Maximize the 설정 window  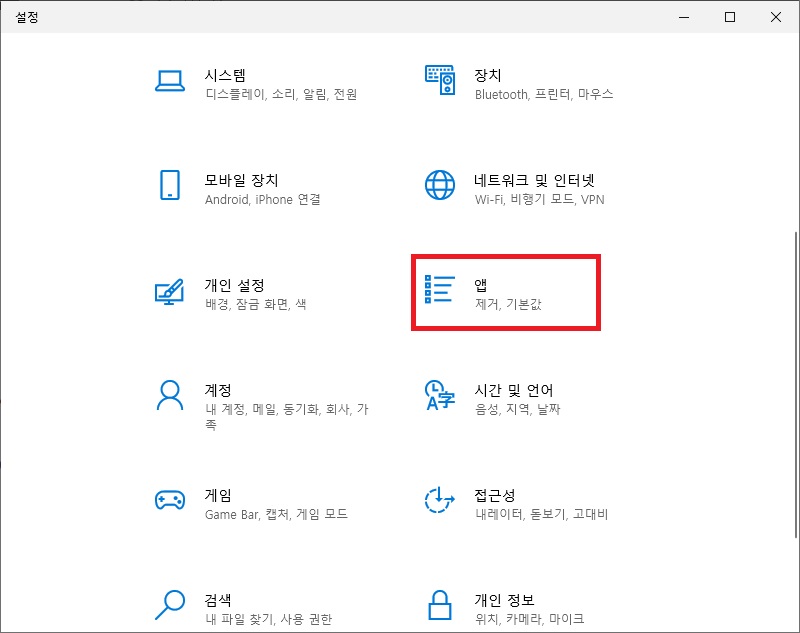[730, 17]
